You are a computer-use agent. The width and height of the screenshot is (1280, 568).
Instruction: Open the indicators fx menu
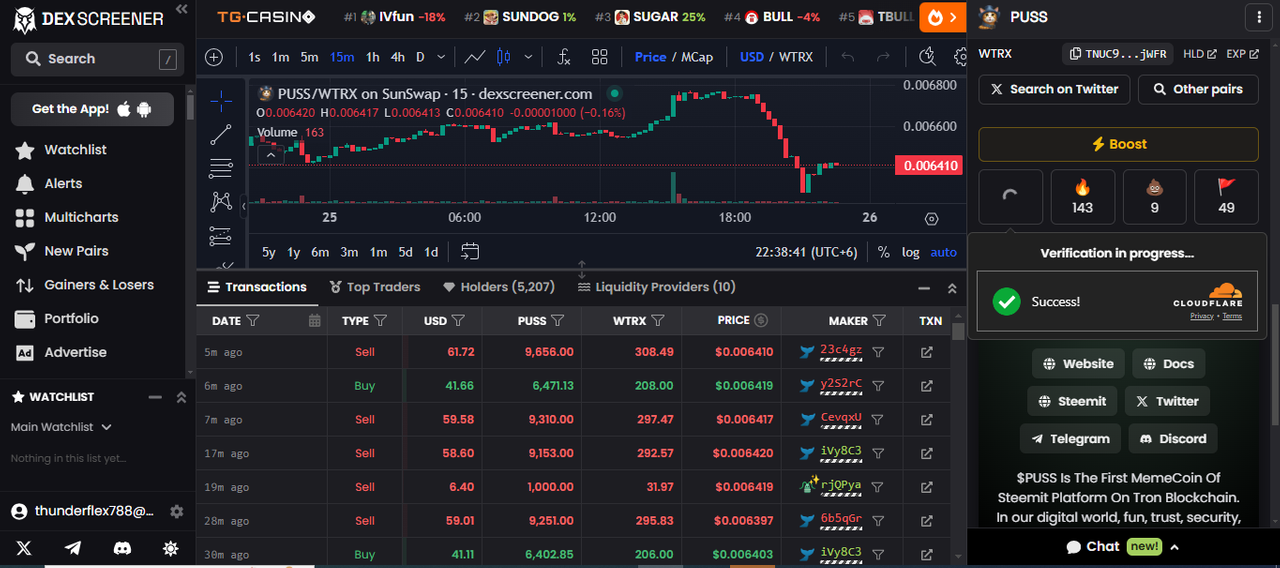point(564,57)
